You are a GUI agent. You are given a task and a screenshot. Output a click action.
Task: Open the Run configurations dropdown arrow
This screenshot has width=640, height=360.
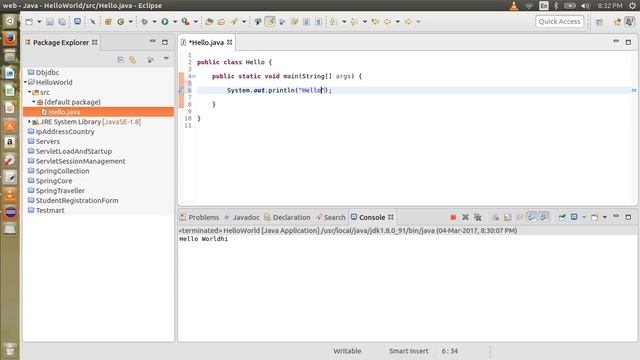pyautogui.click(x=175, y=22)
